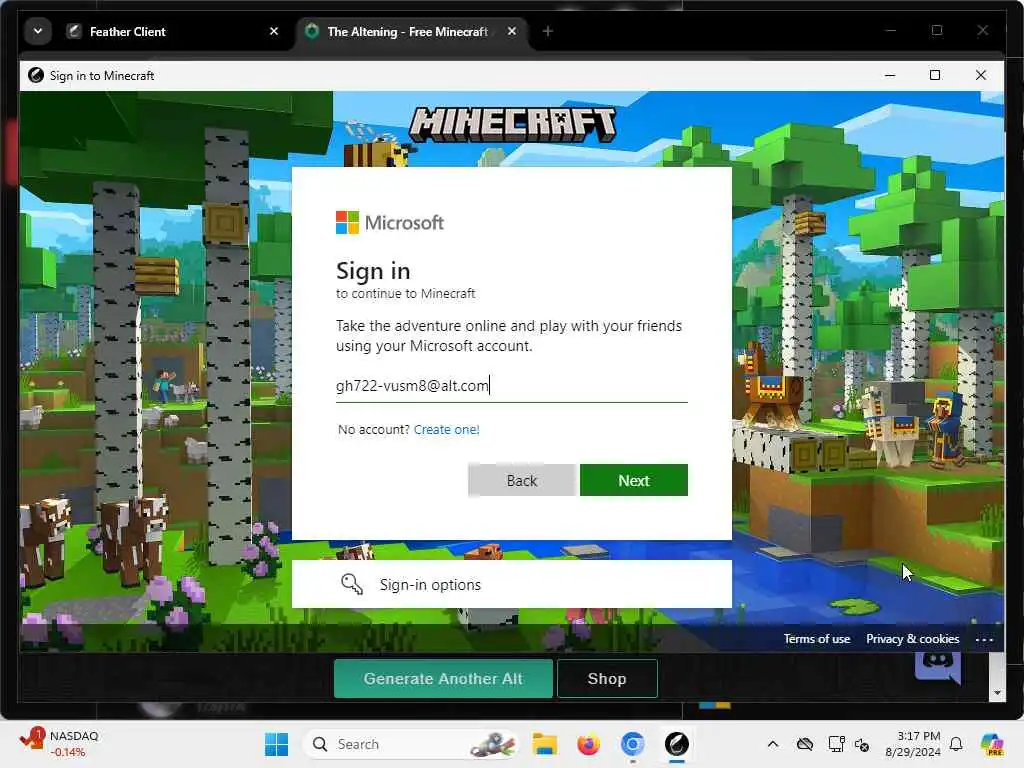This screenshot has width=1024, height=768.
Task: Open the Chromium browser taskbar icon
Action: [x=632, y=744]
